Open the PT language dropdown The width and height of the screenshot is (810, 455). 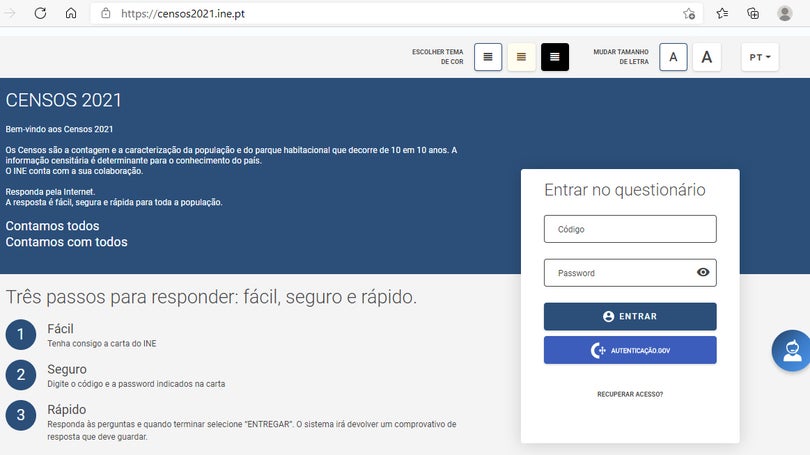[x=760, y=57]
